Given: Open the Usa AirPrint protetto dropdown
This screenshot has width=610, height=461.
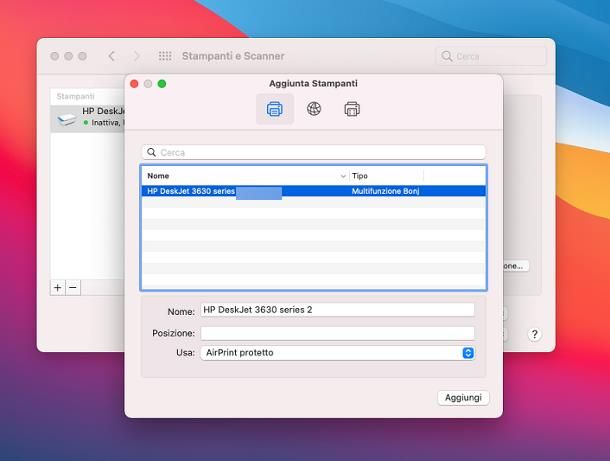Looking at the screenshot, I should 337,353.
